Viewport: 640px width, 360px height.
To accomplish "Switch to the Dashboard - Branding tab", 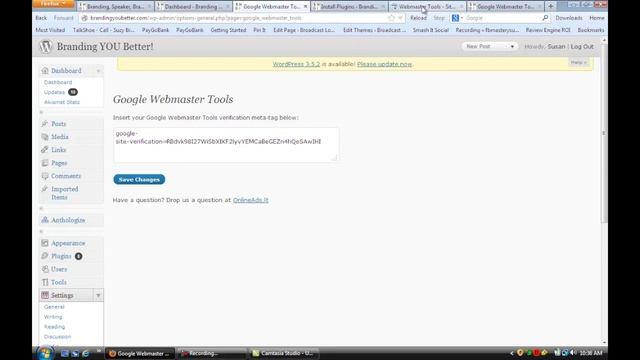I will coord(193,7).
